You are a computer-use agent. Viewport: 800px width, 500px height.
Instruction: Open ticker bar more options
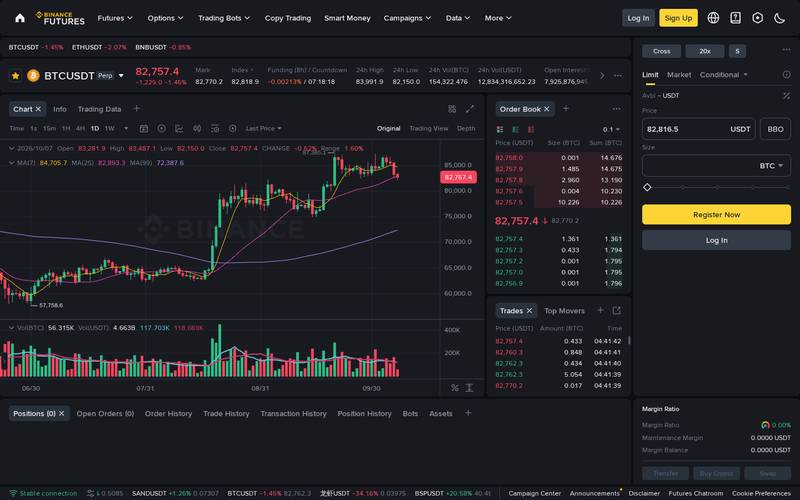click(617, 76)
